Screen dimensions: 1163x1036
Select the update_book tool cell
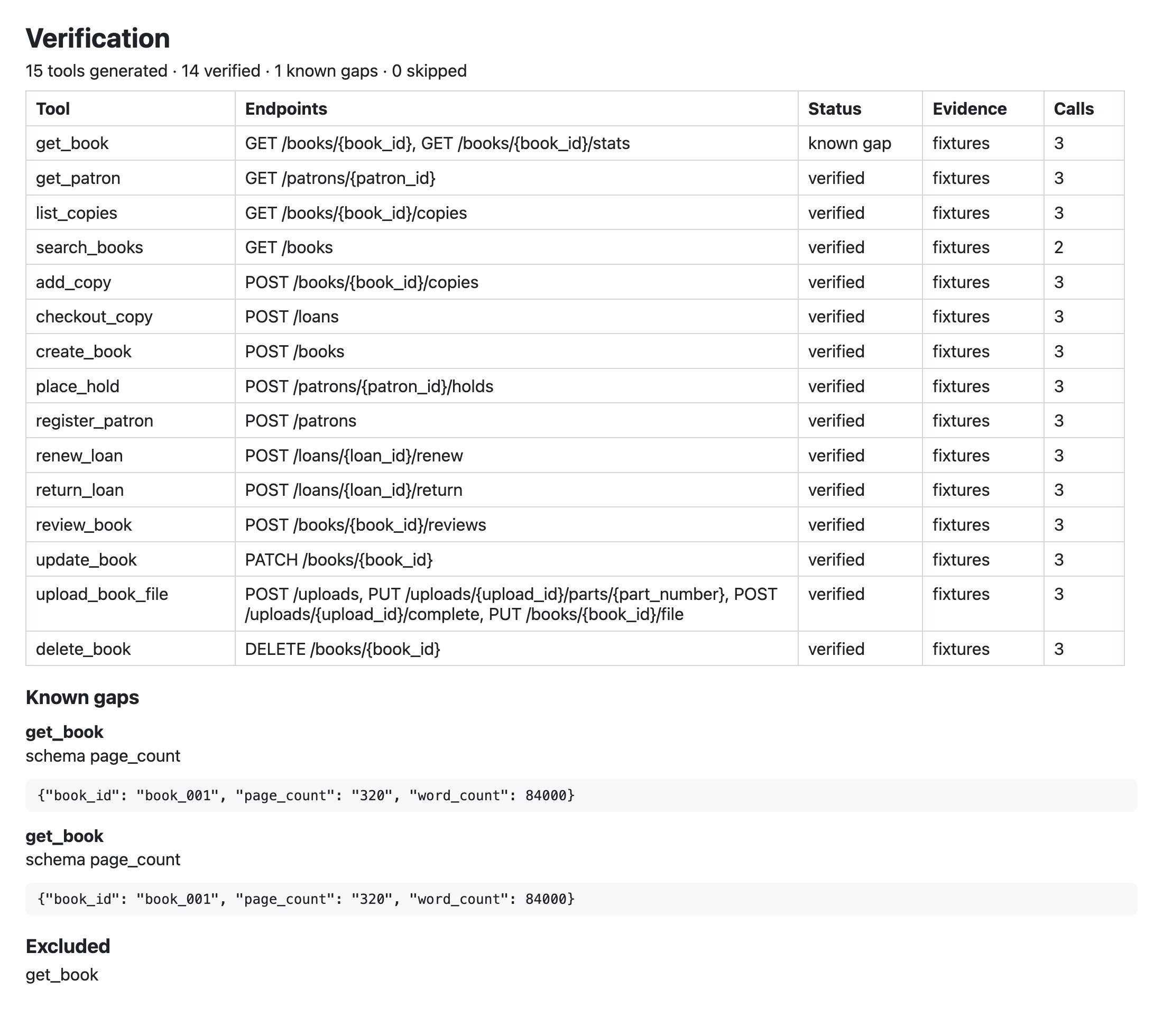coord(131,560)
